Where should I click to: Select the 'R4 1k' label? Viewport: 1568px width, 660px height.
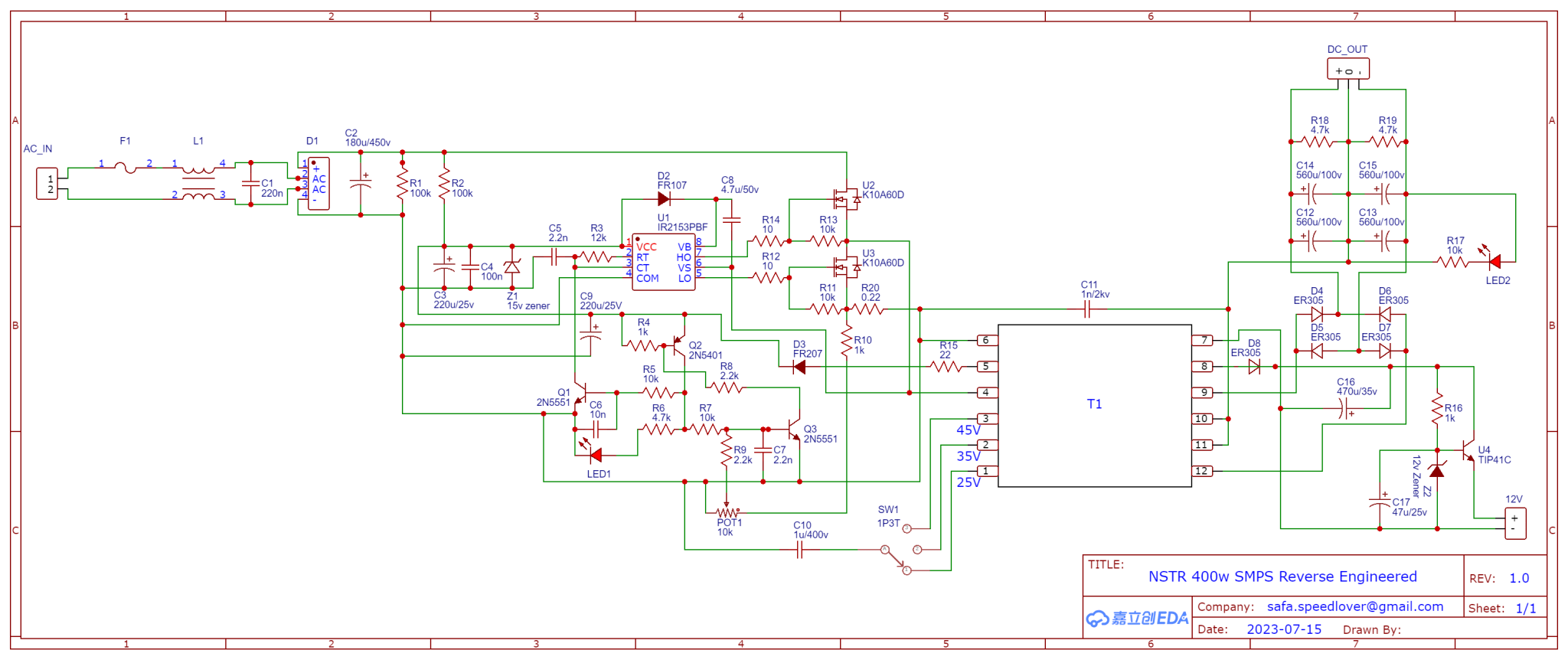(x=643, y=327)
